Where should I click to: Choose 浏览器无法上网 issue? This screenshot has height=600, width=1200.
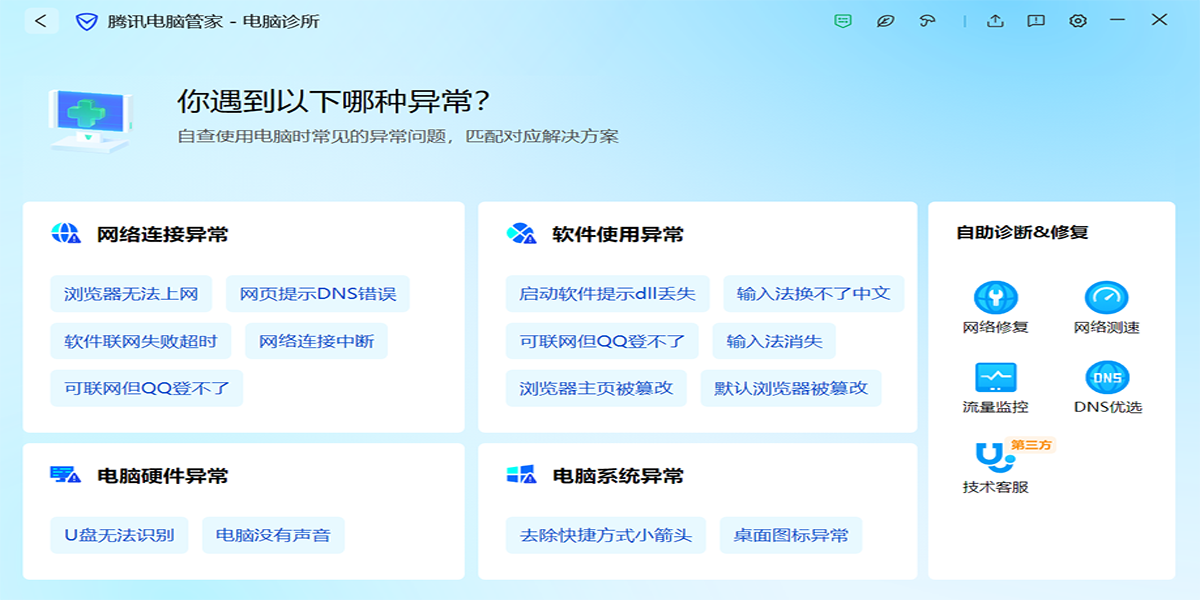point(131,294)
